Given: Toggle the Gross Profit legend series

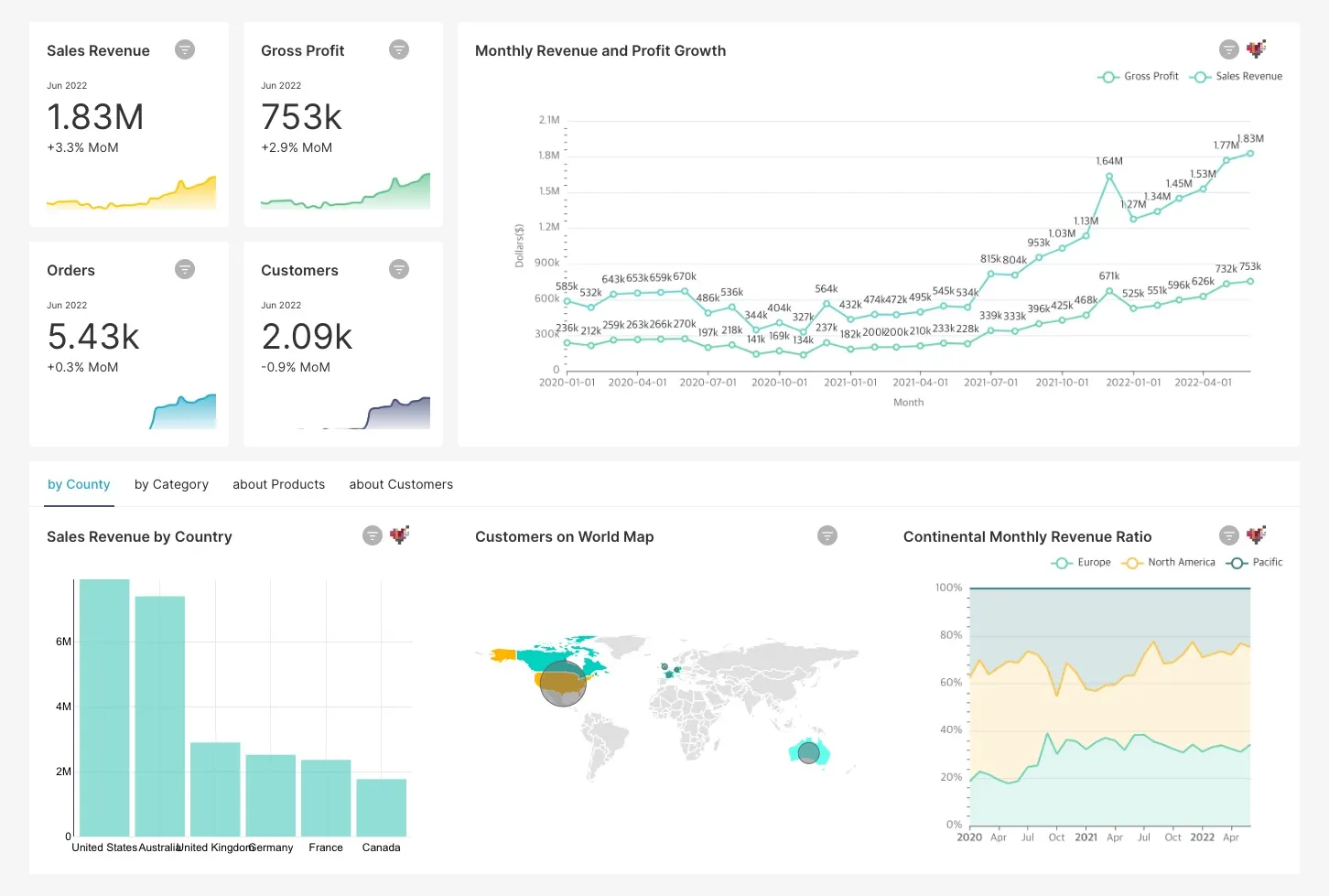Looking at the screenshot, I should [x=1139, y=77].
